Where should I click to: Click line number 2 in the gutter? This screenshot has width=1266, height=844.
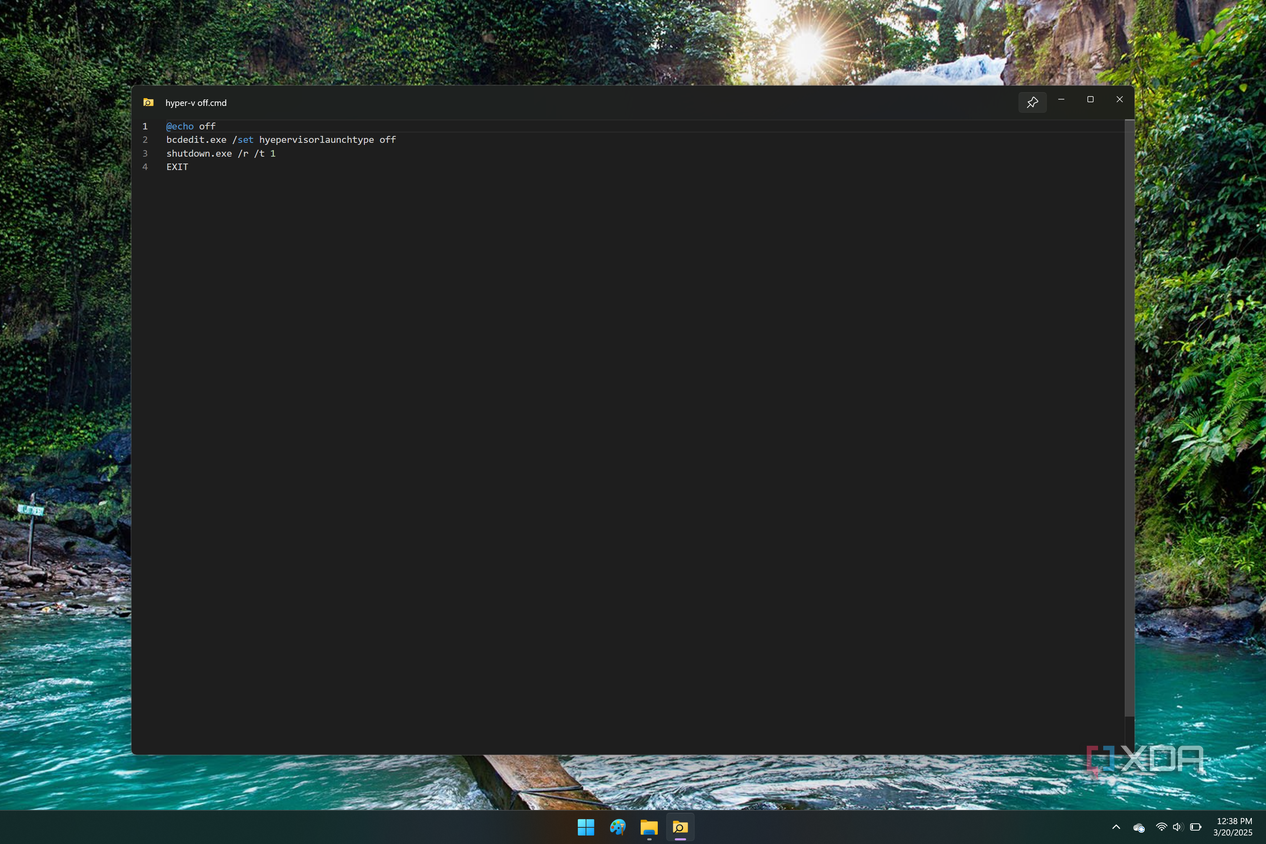(x=145, y=140)
